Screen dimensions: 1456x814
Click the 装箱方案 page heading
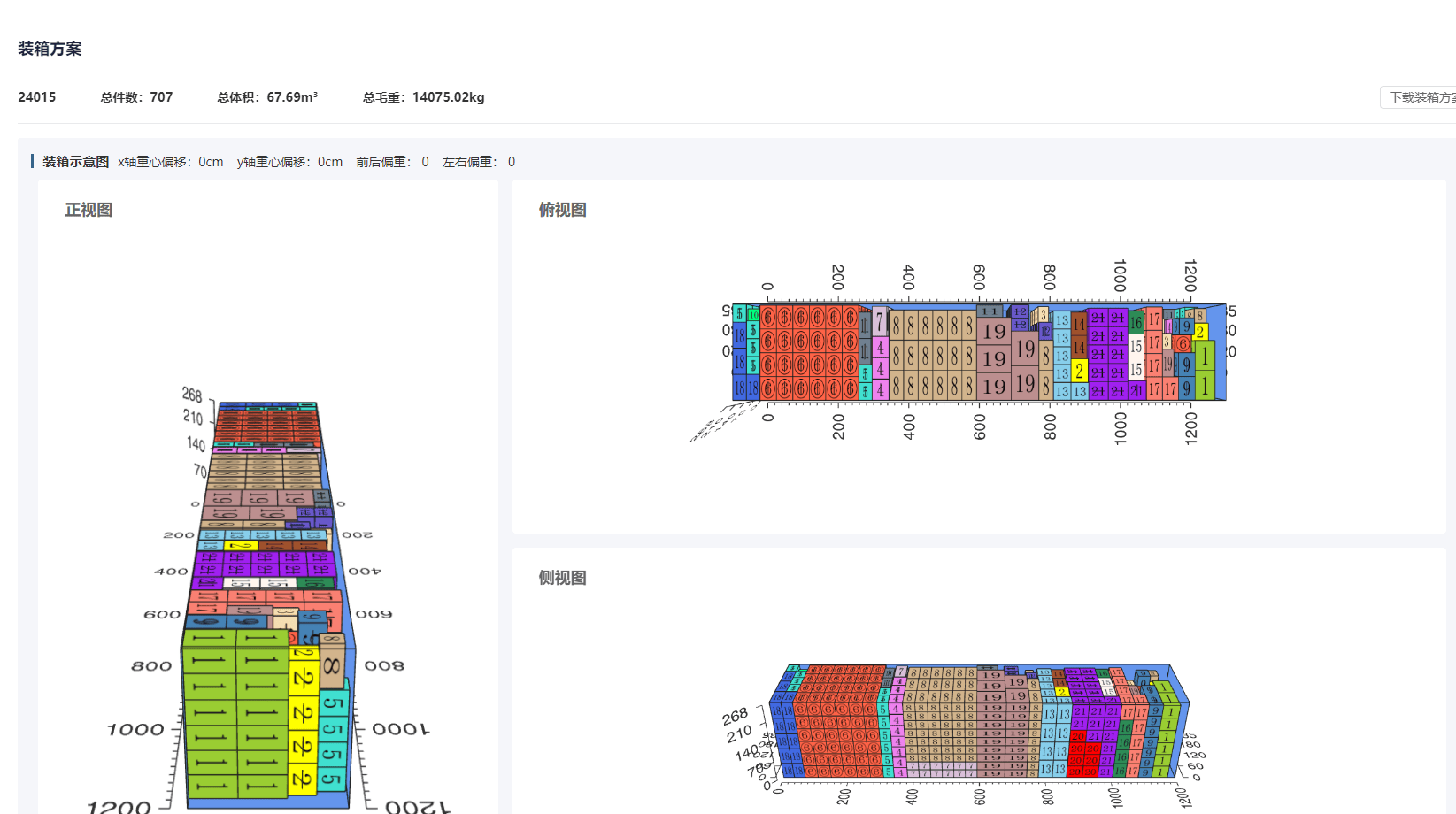tap(50, 49)
